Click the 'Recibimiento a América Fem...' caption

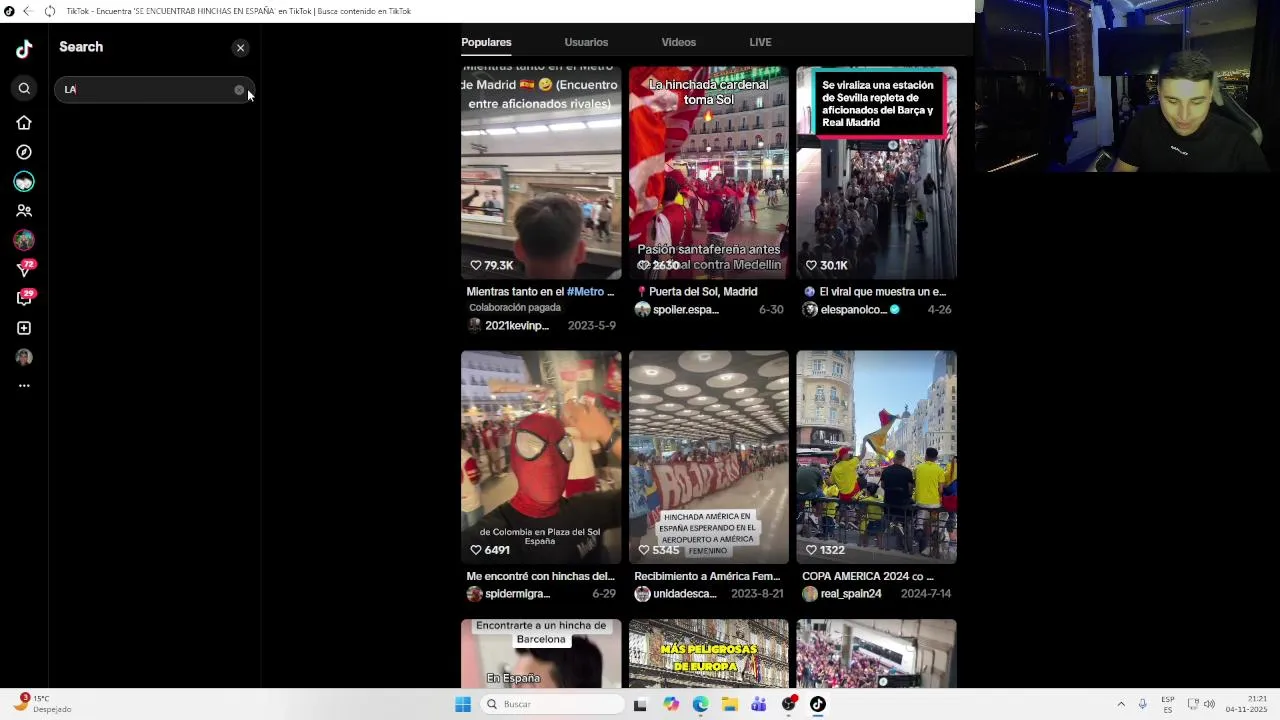coord(707,577)
